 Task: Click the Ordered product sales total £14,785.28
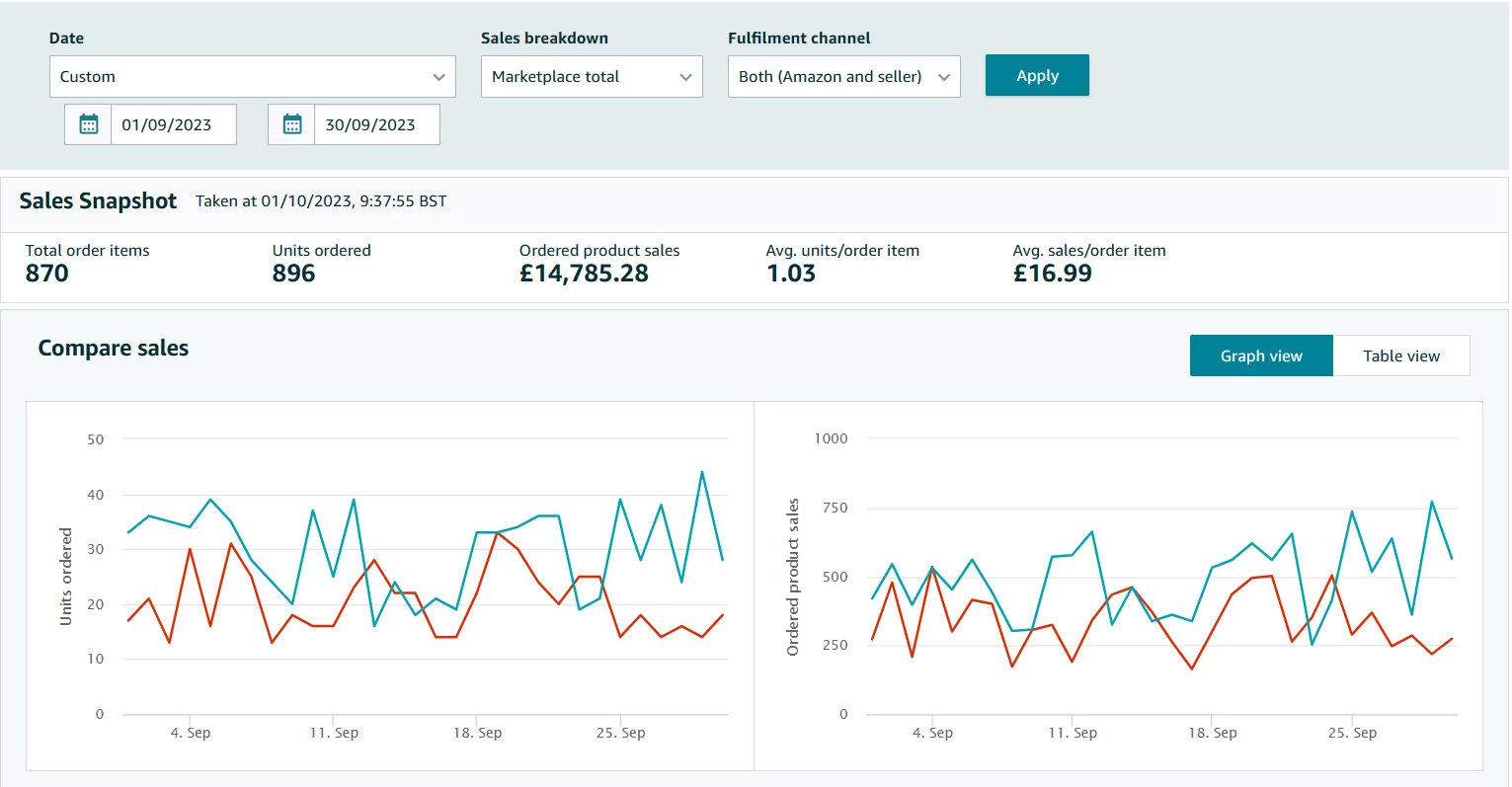584,274
